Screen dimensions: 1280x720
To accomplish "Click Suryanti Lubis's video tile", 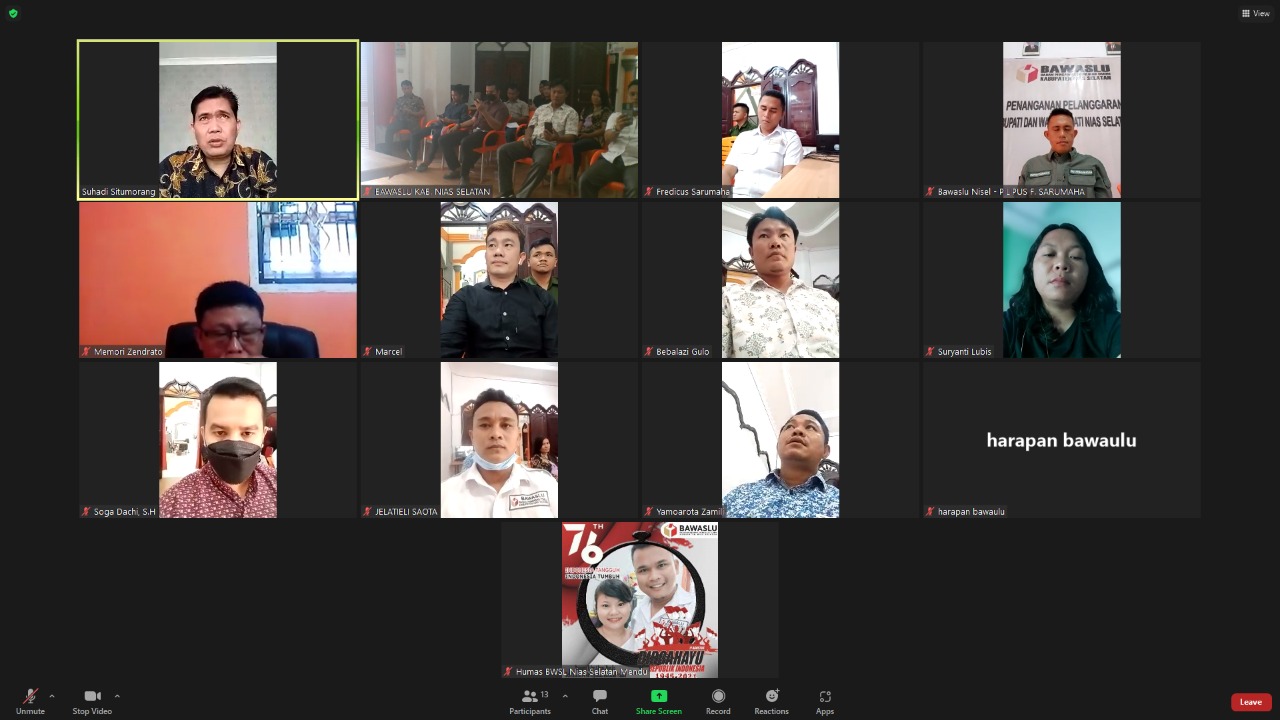I will (x=1061, y=280).
